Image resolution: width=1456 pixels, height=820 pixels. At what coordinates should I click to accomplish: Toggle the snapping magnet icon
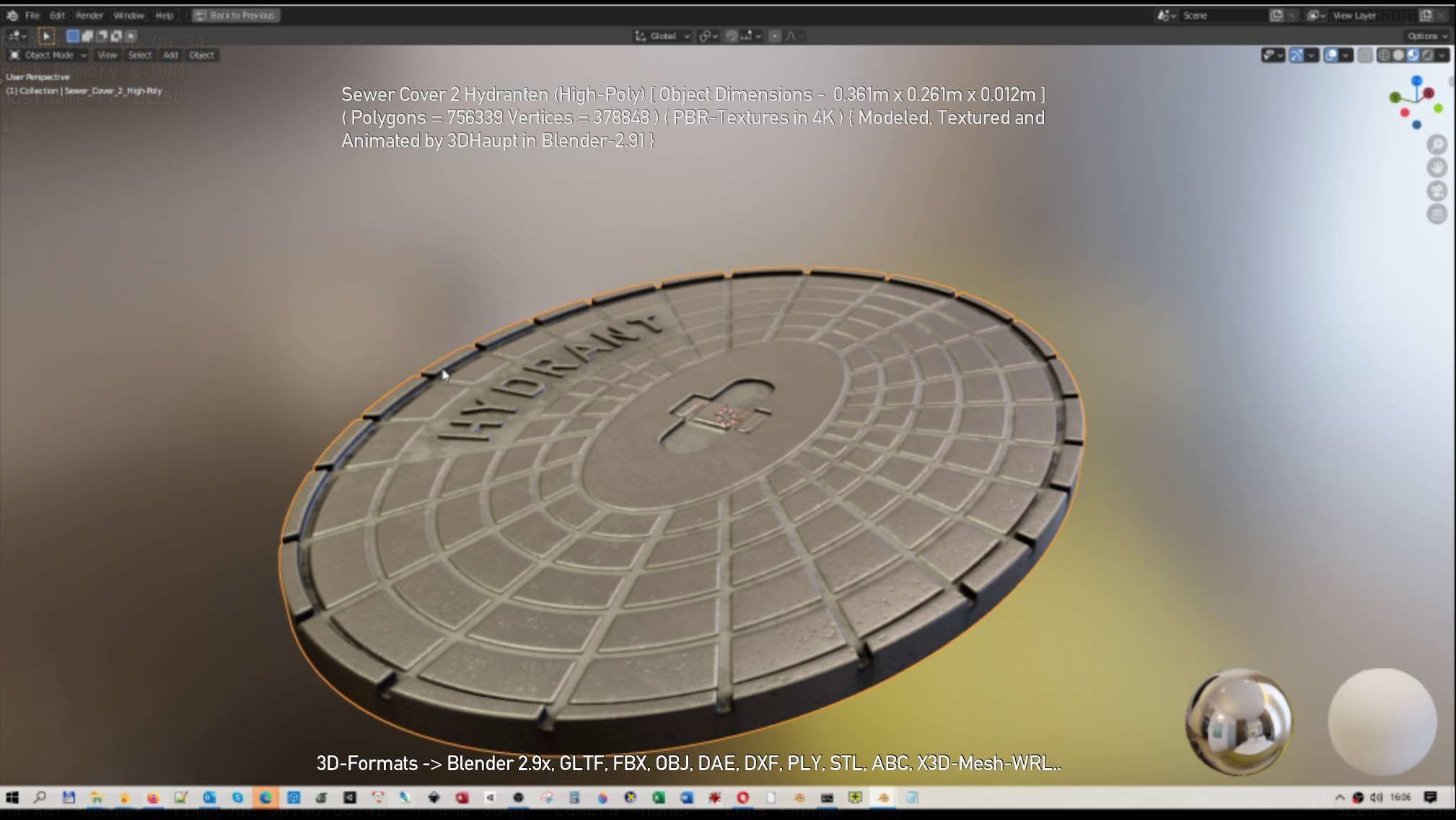(731, 35)
